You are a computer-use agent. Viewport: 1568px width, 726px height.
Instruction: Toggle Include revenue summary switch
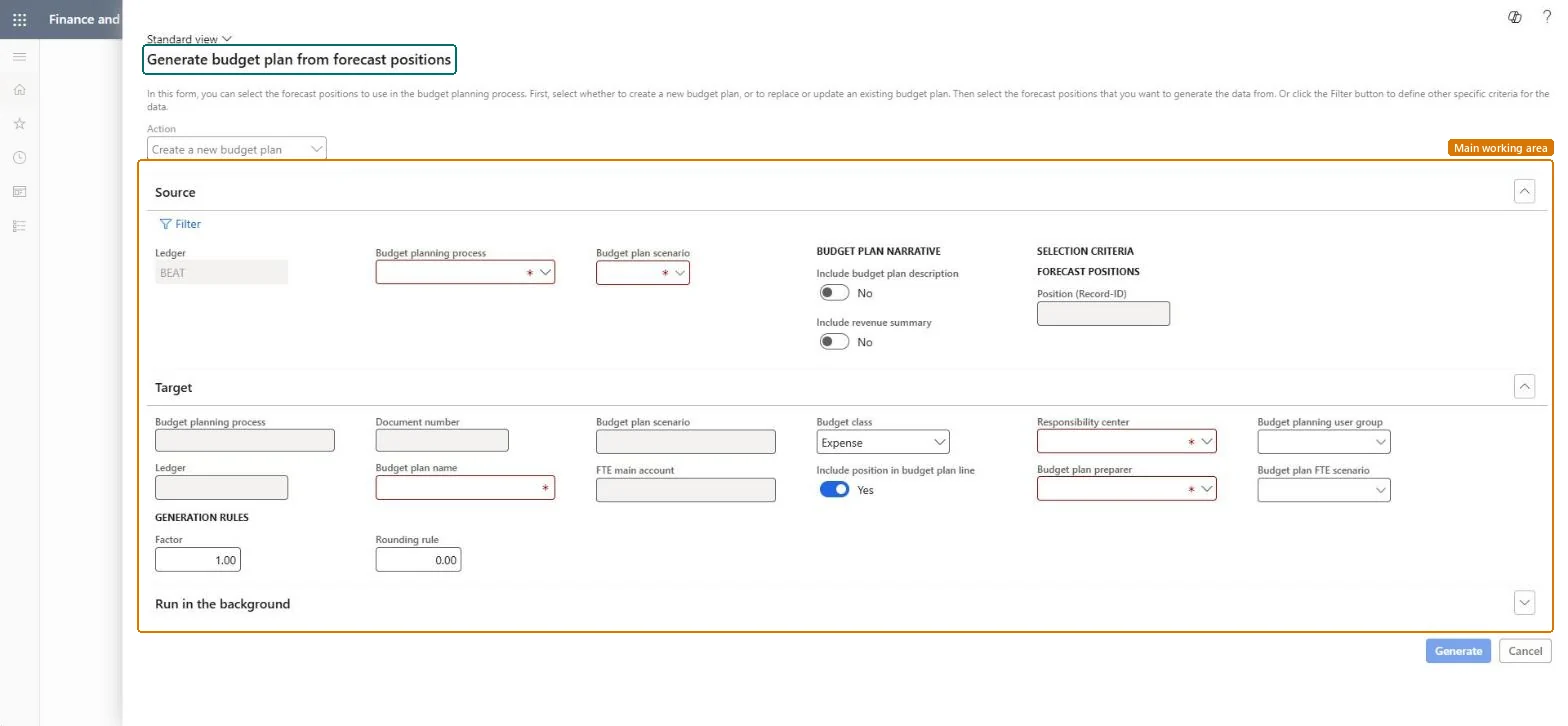coord(834,342)
